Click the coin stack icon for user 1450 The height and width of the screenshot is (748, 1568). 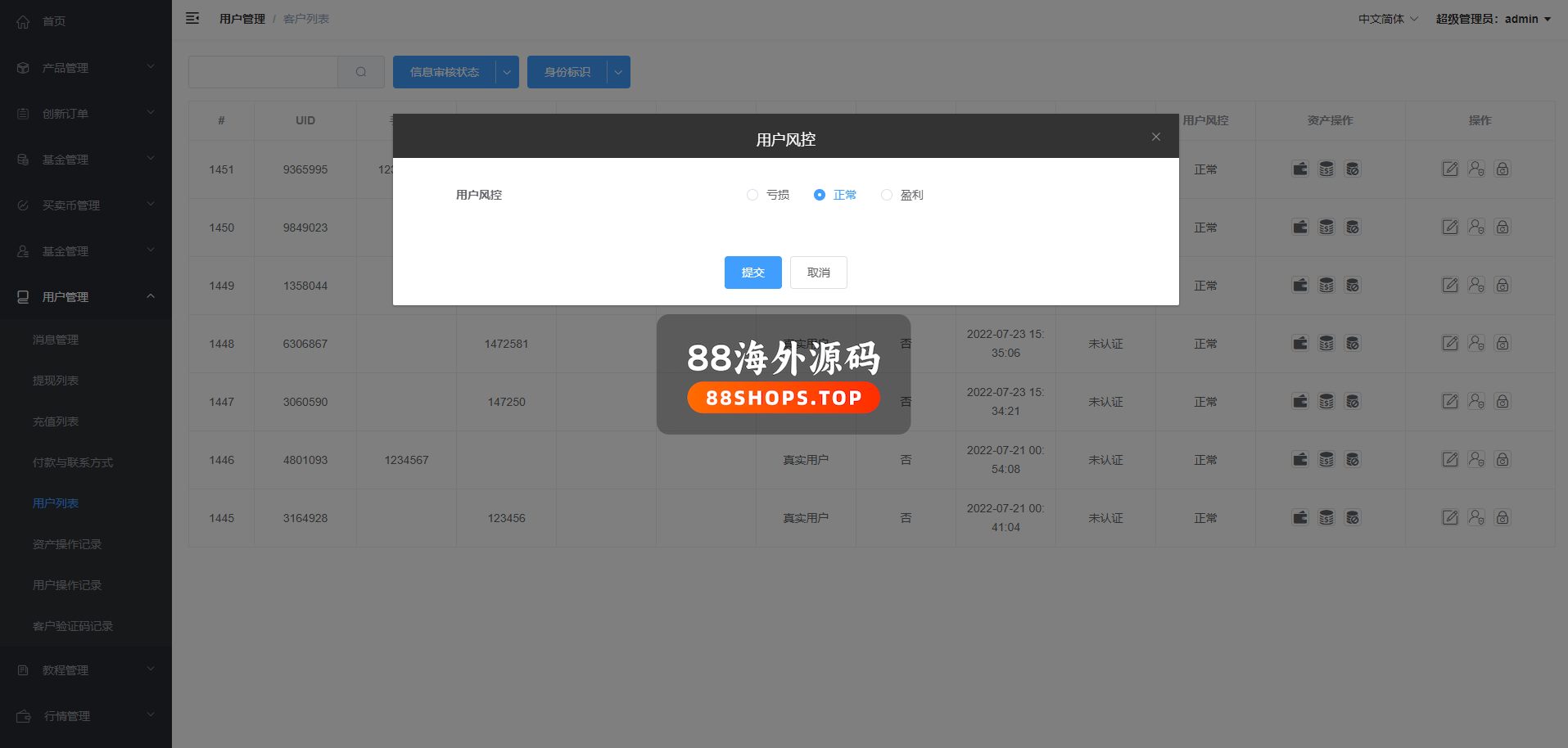[x=1326, y=228]
